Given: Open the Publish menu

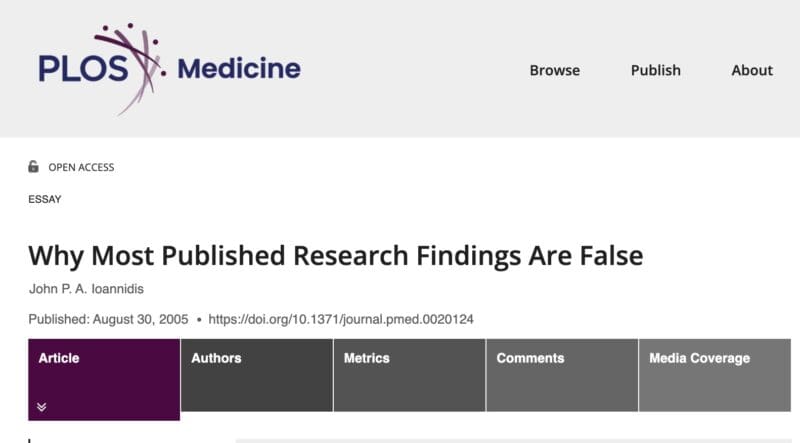Looking at the screenshot, I should pos(655,70).
